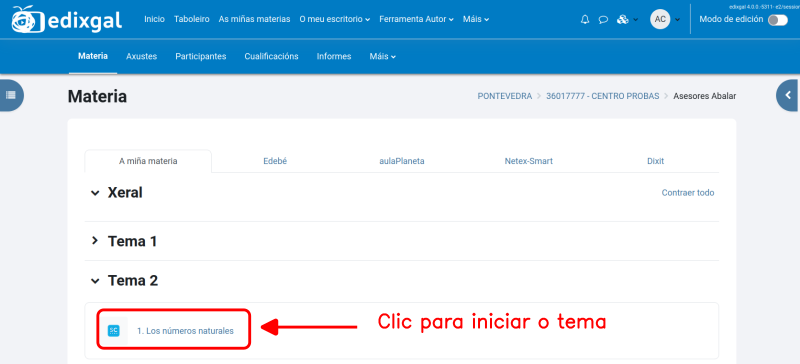Open the notifications bell
The height and width of the screenshot is (364, 800).
click(x=585, y=19)
